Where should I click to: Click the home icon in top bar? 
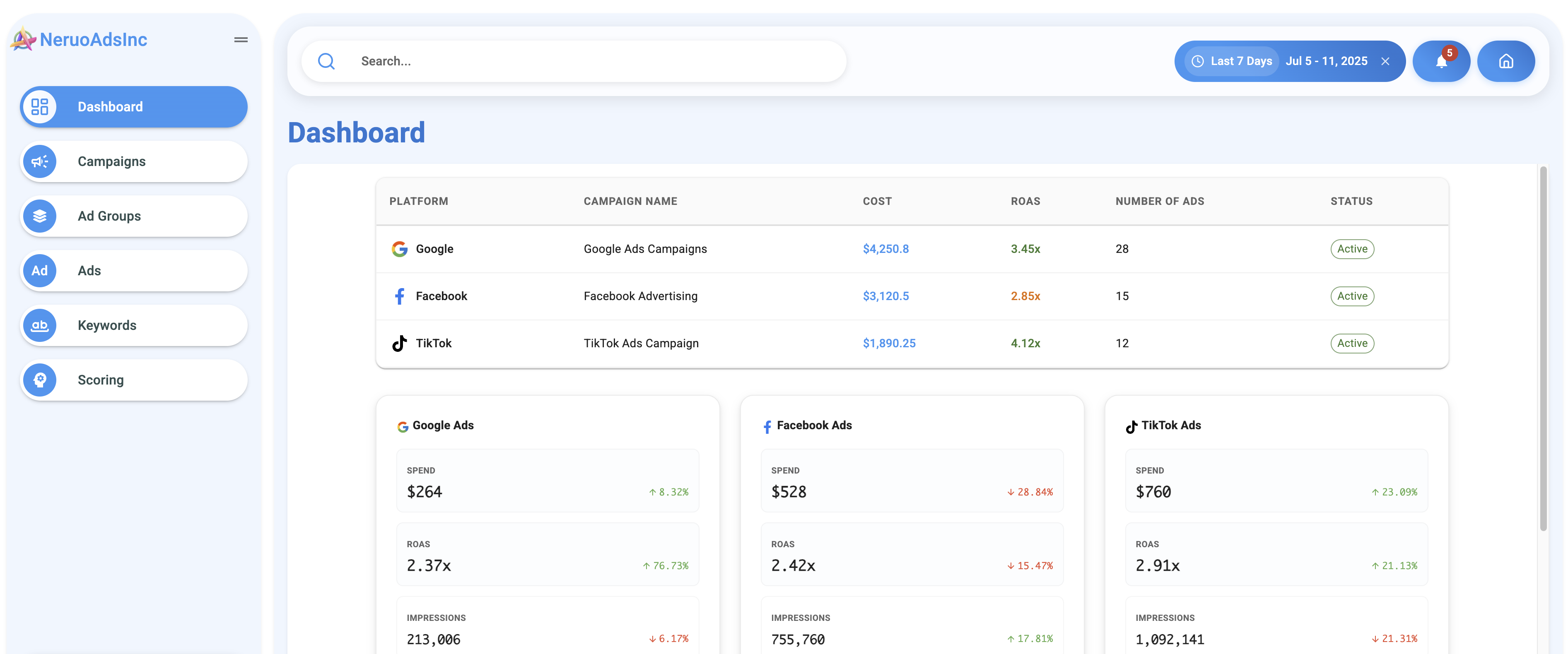1507,61
